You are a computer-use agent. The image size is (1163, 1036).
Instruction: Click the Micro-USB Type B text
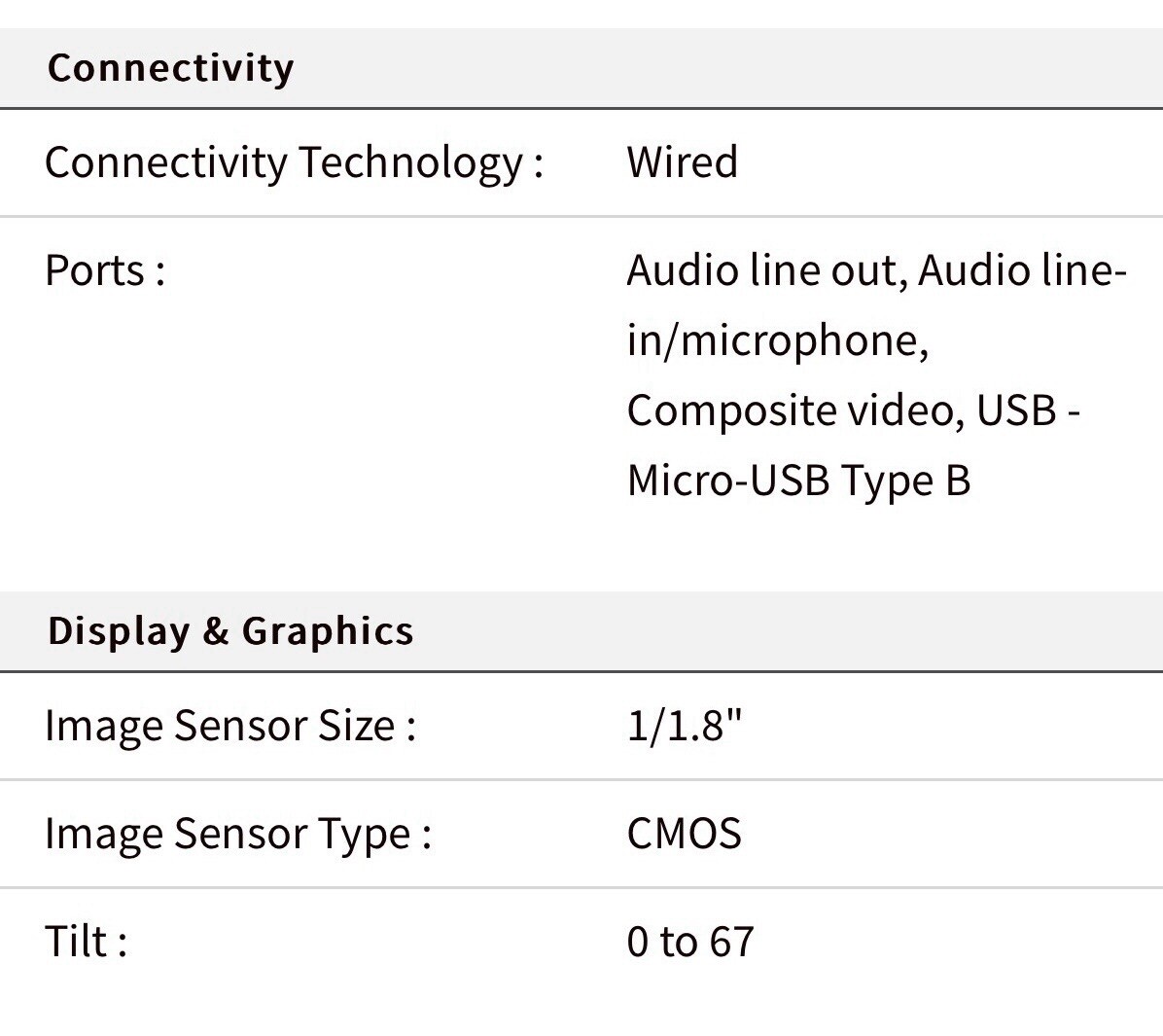pyautogui.click(x=798, y=481)
